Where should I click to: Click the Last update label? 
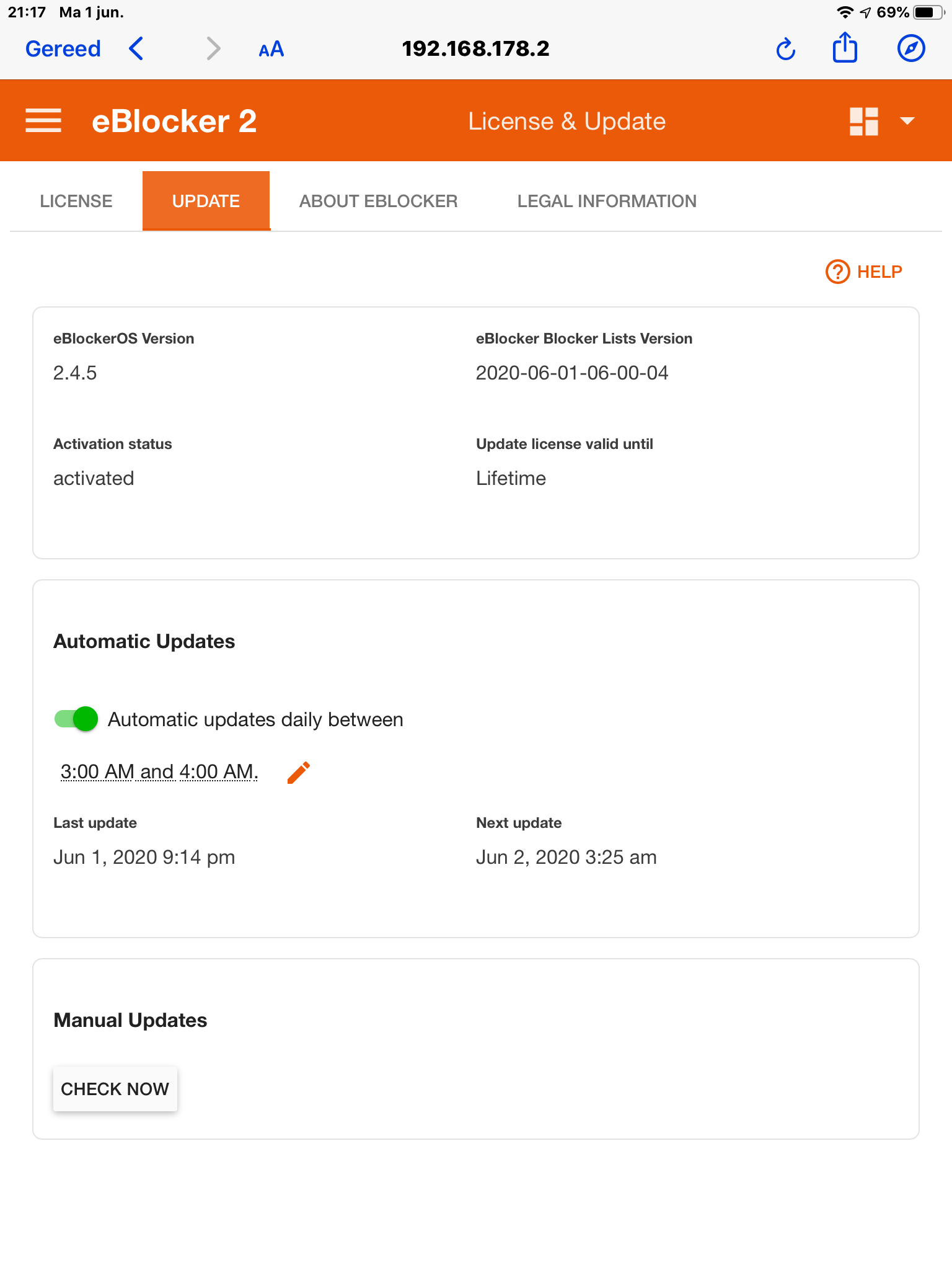(x=95, y=823)
